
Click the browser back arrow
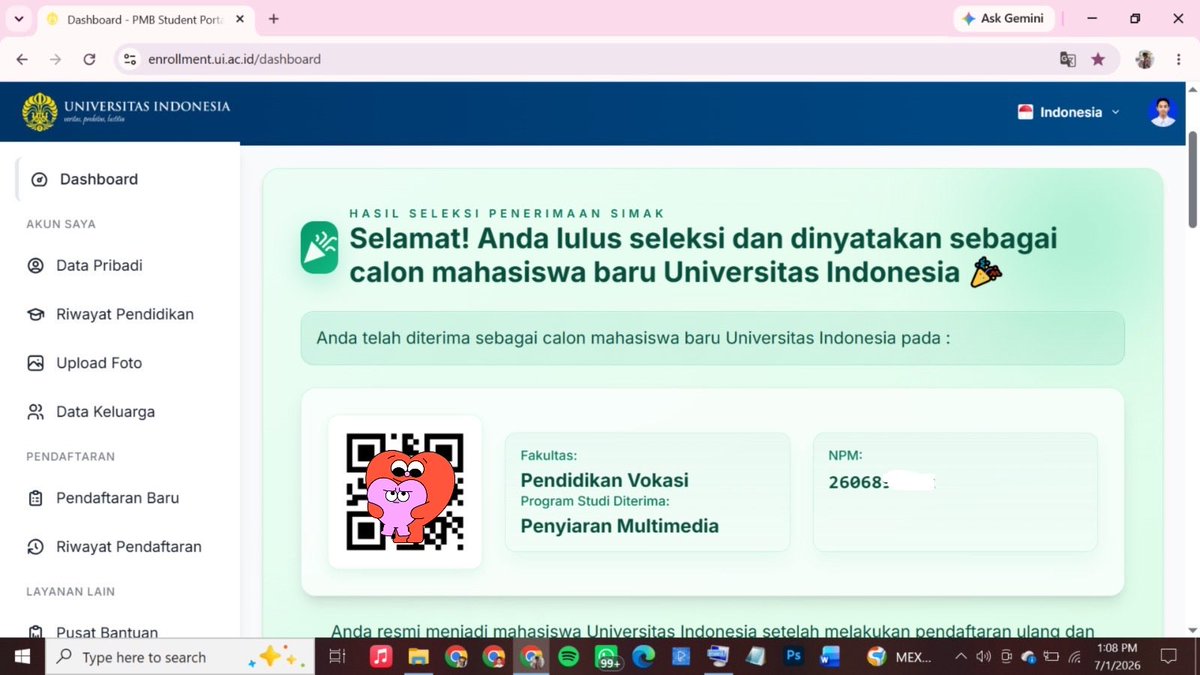[22, 59]
